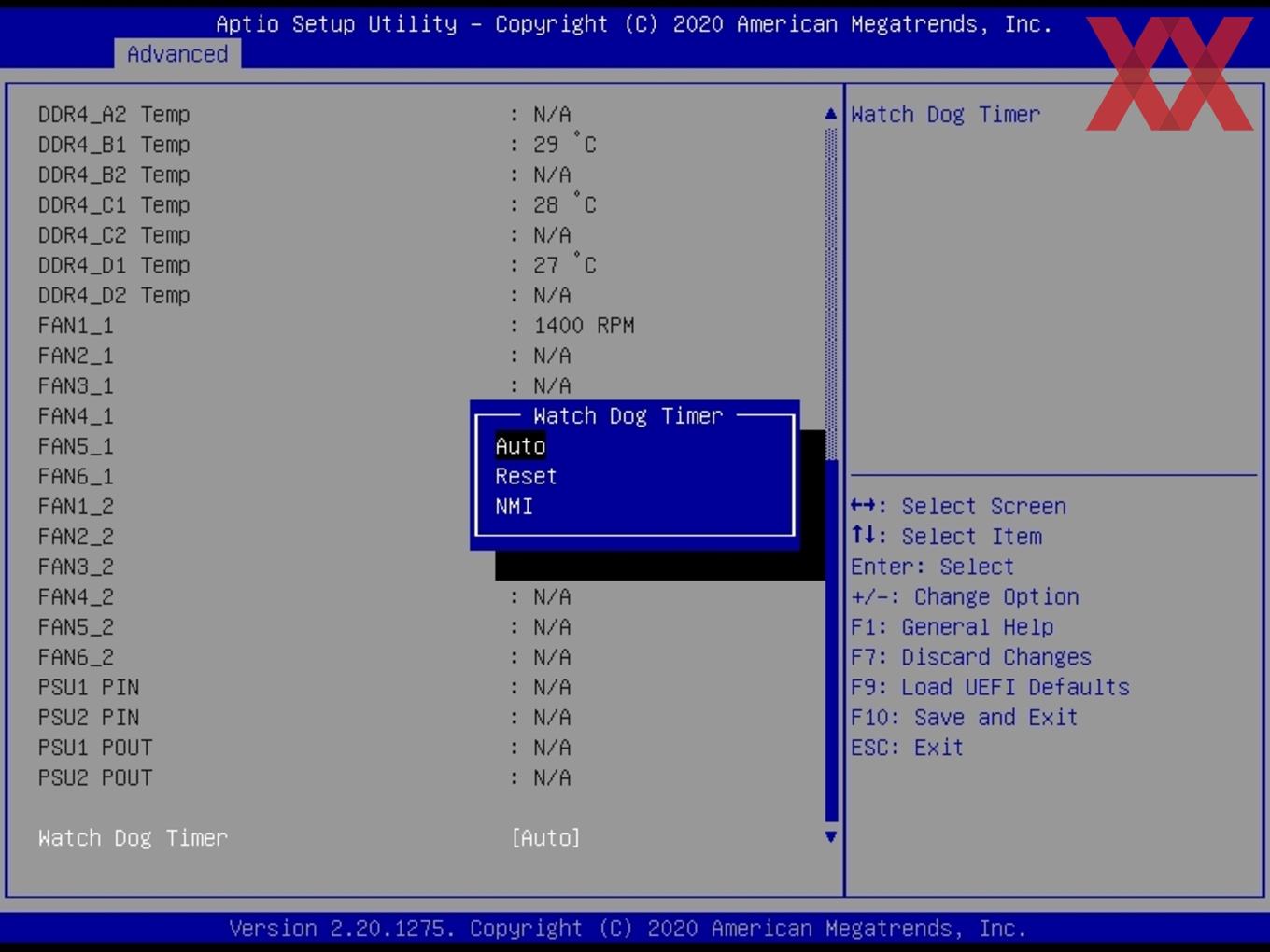The image size is (1270, 952).
Task: Click the FAN6_1 label
Action: tap(76, 476)
